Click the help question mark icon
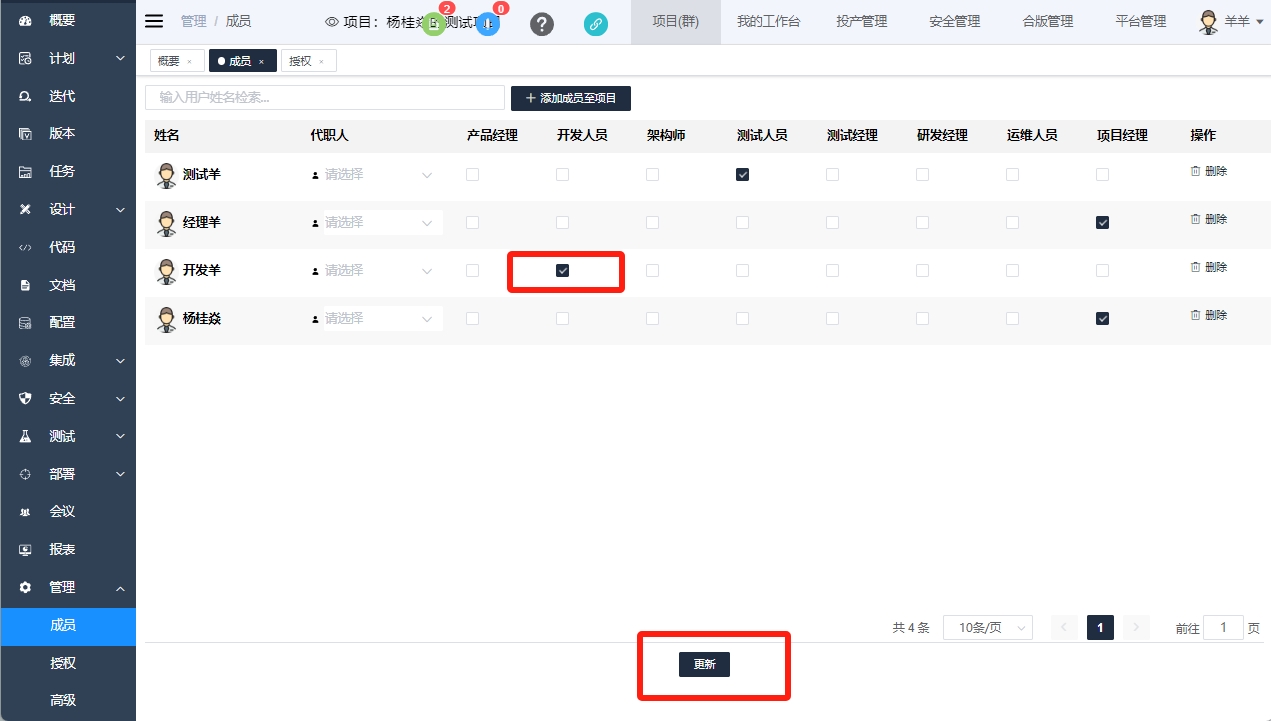Viewport: 1271px width, 721px height. 542,24
